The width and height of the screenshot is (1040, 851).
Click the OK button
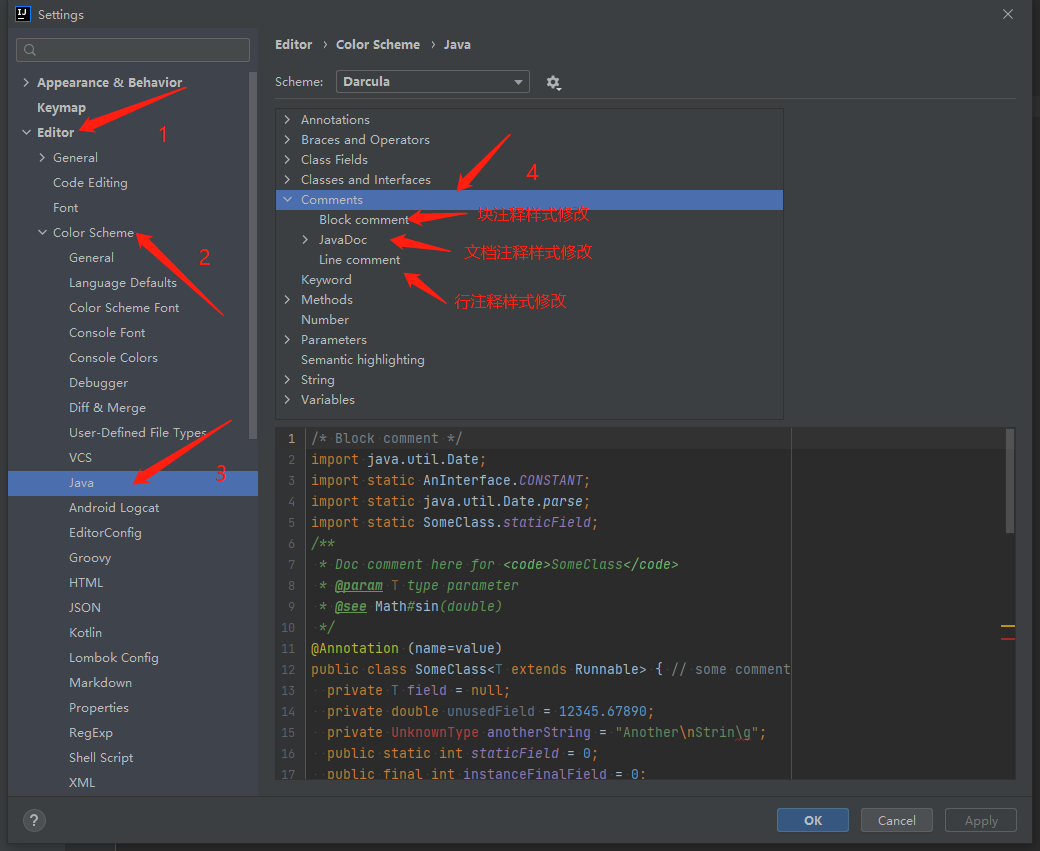tap(812, 820)
